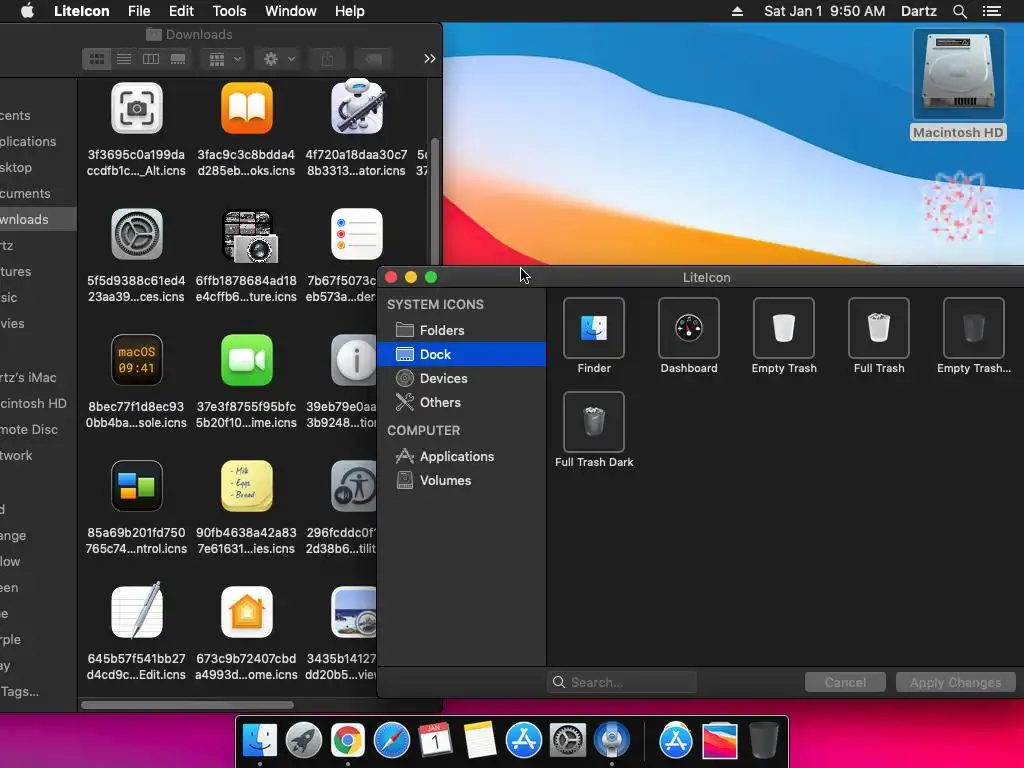1024x768 pixels.
Task: Select the Empty Trash icon tile
Action: click(784, 328)
